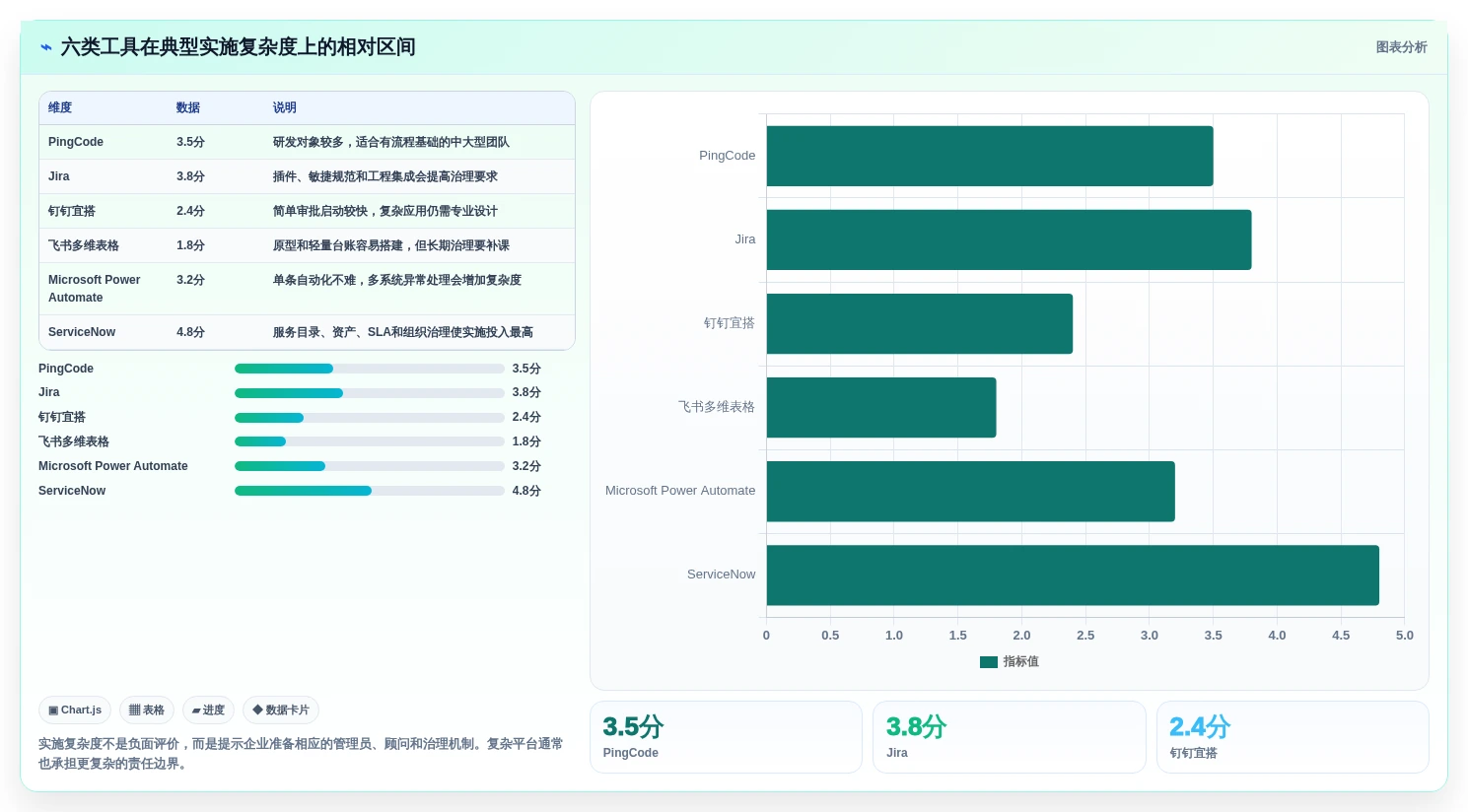Select Microsoft Power Automate table row name
The height and width of the screenshot is (812, 1468).
point(95,289)
